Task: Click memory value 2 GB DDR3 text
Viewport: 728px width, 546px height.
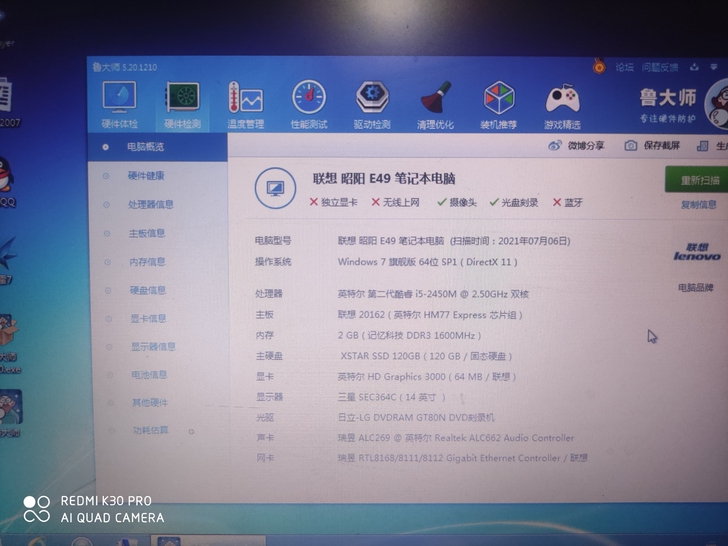Action: click(x=409, y=335)
